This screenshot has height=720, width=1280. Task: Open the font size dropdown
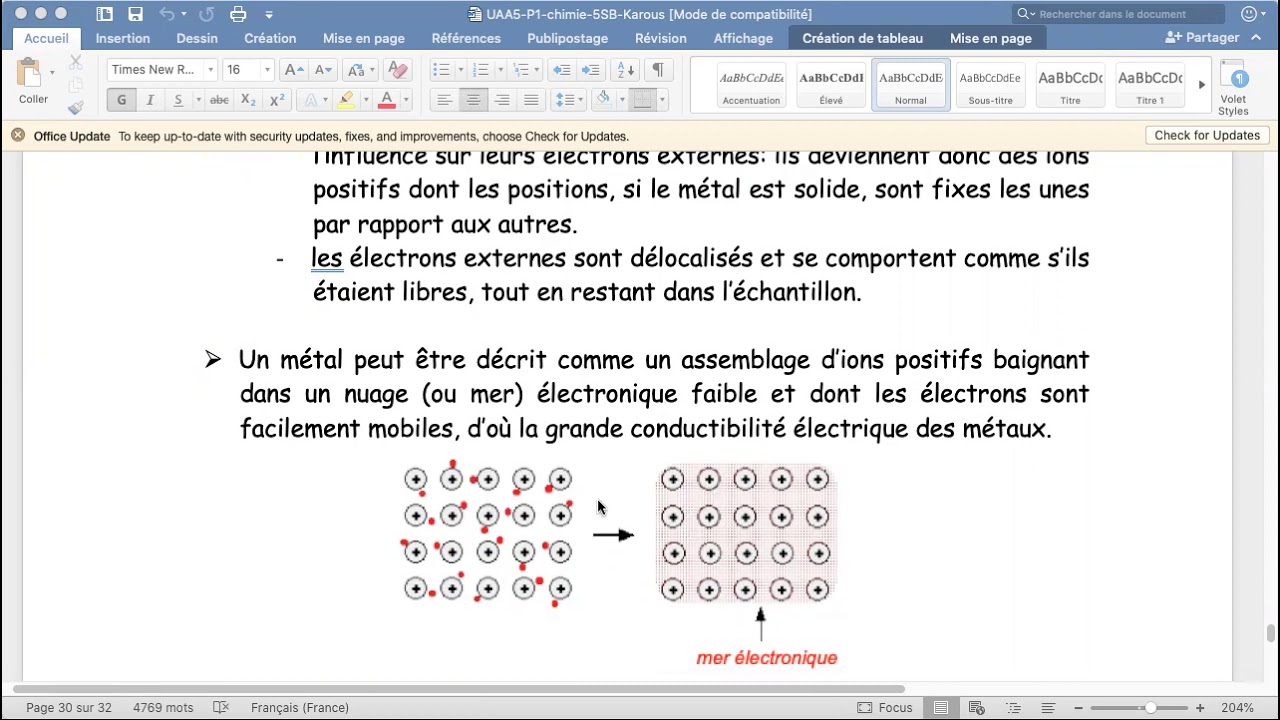pos(267,70)
